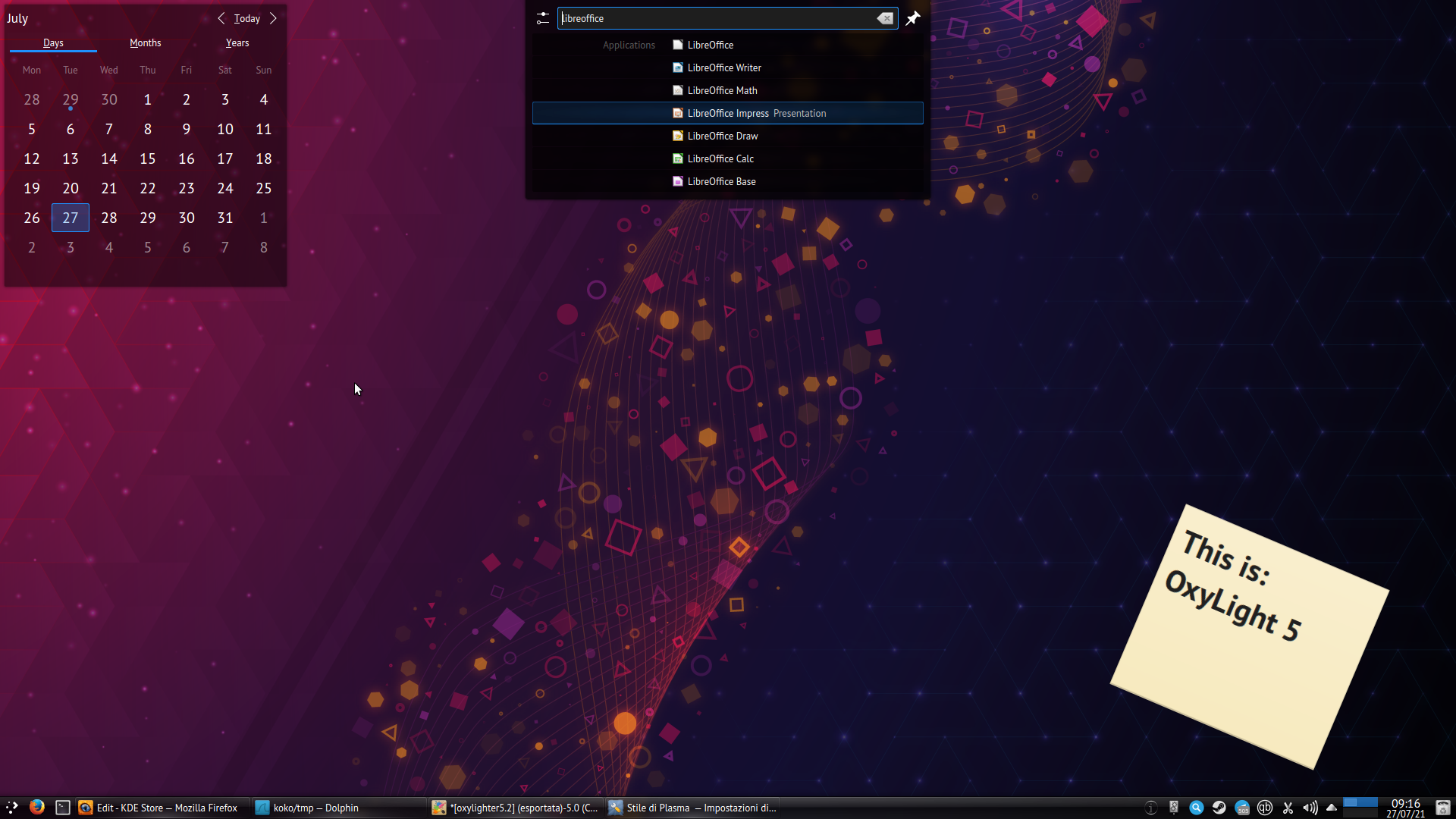Switch to the Days tab
1456x819 pixels.
point(53,43)
